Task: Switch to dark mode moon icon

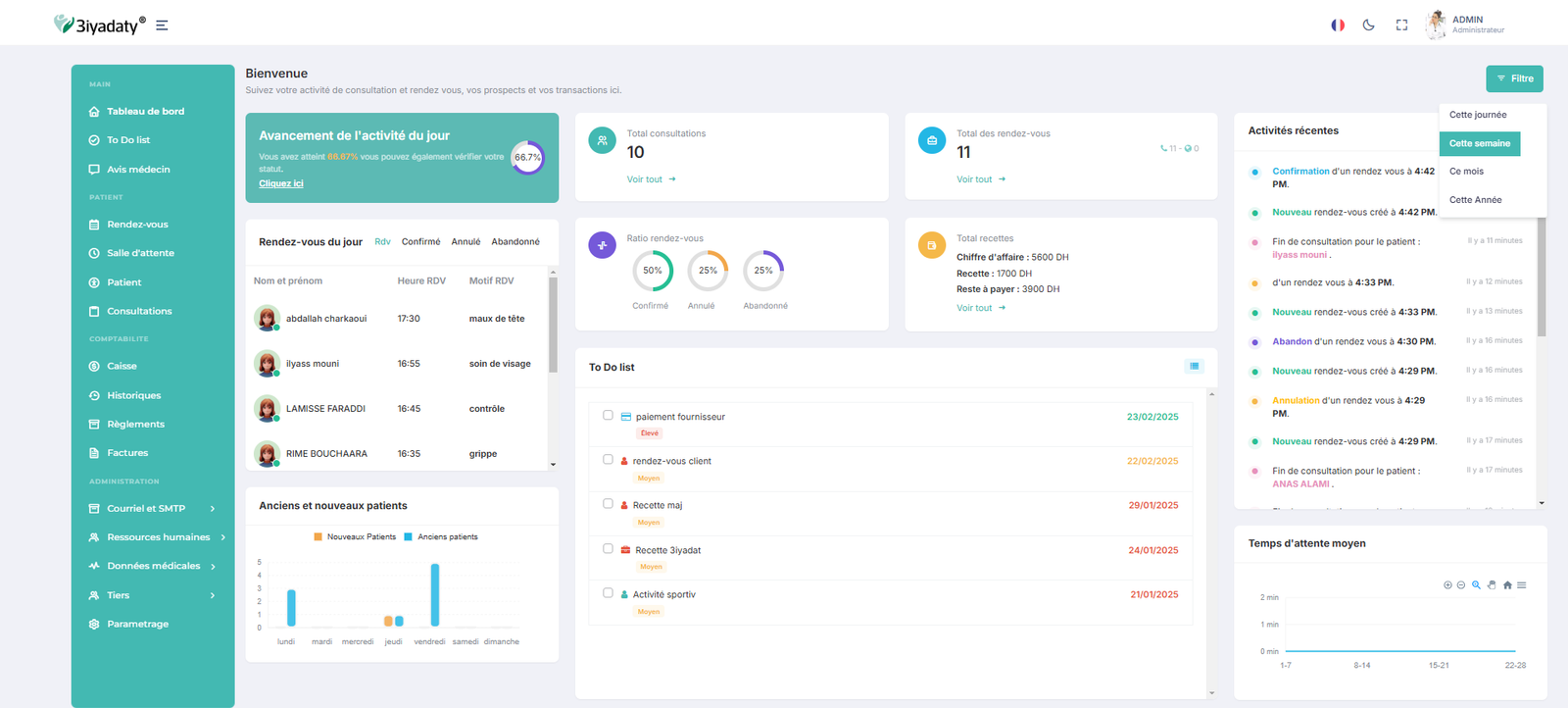Action: pos(1368,25)
